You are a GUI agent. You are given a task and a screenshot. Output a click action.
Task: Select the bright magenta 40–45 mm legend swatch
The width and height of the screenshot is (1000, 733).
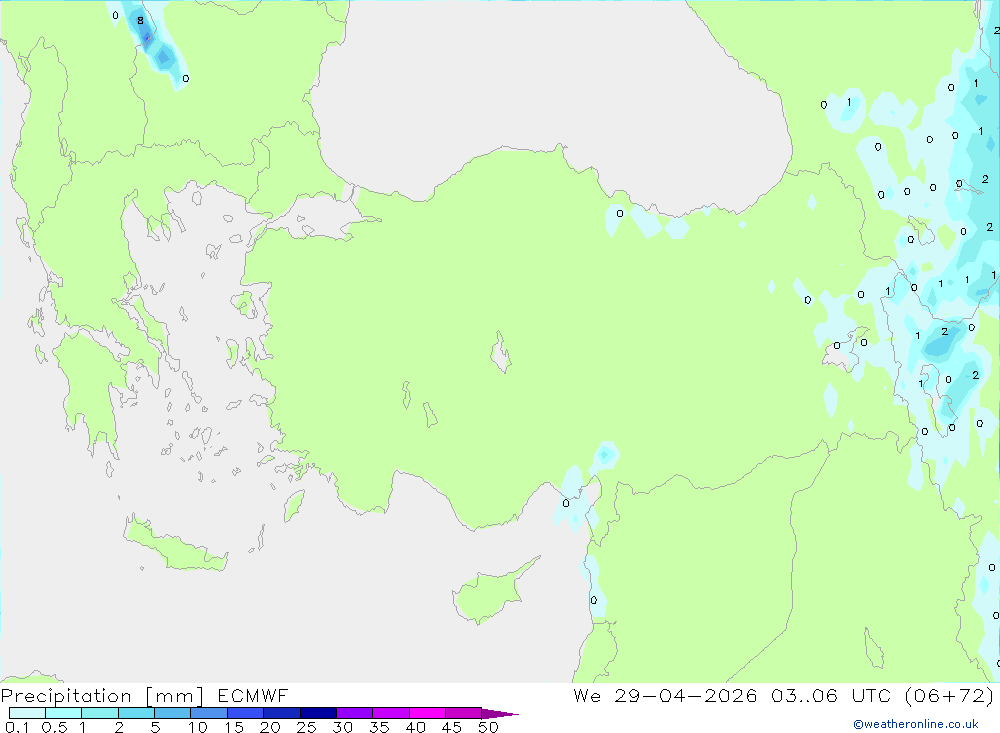click(x=427, y=713)
